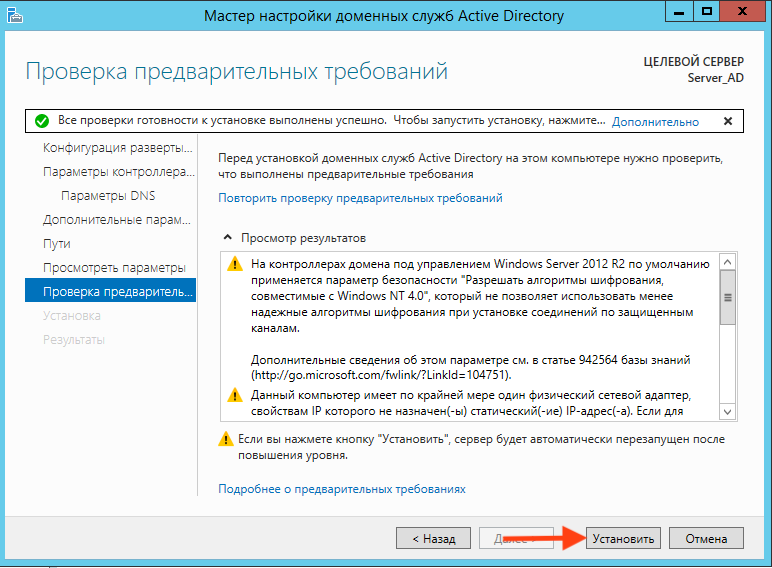Click the wizard icon in title bar
The width and height of the screenshot is (772, 568).
click(x=17, y=16)
